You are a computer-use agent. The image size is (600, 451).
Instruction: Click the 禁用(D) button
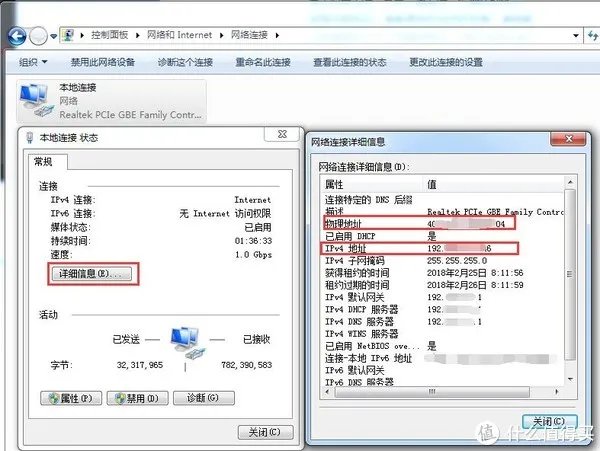pyautogui.click(x=137, y=398)
